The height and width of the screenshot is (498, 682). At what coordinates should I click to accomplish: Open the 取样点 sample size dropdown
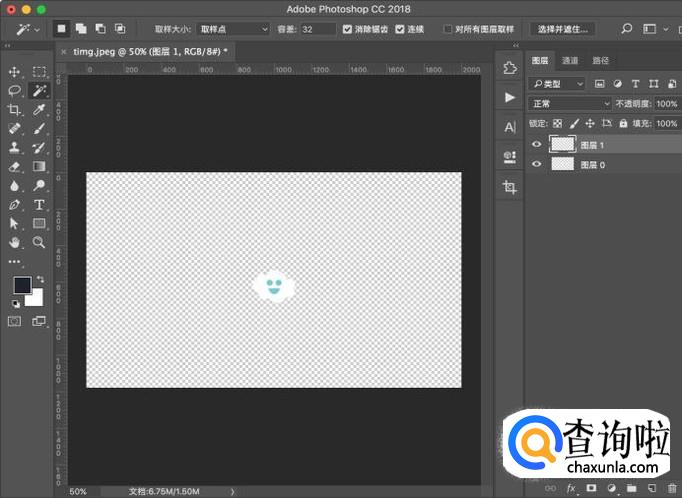[x=232, y=30]
